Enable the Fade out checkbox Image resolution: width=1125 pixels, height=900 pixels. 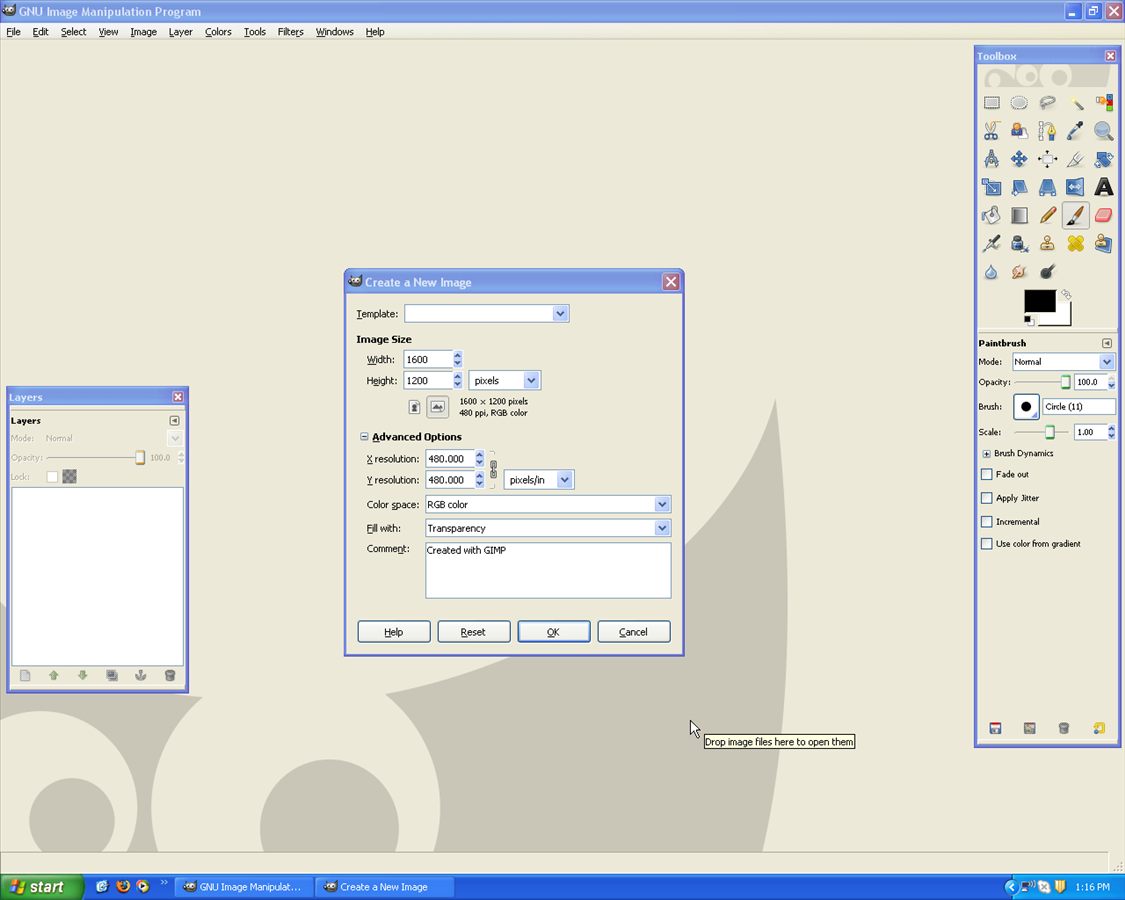987,474
